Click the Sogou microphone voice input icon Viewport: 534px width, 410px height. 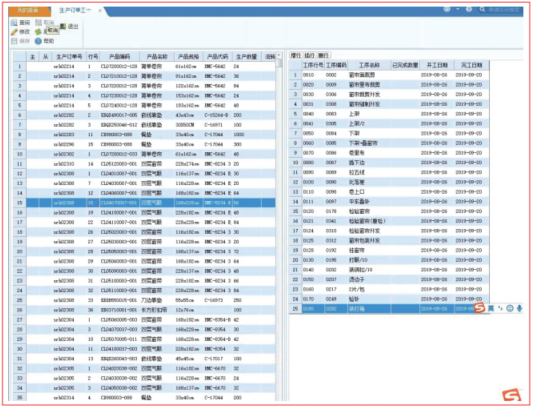(519, 309)
